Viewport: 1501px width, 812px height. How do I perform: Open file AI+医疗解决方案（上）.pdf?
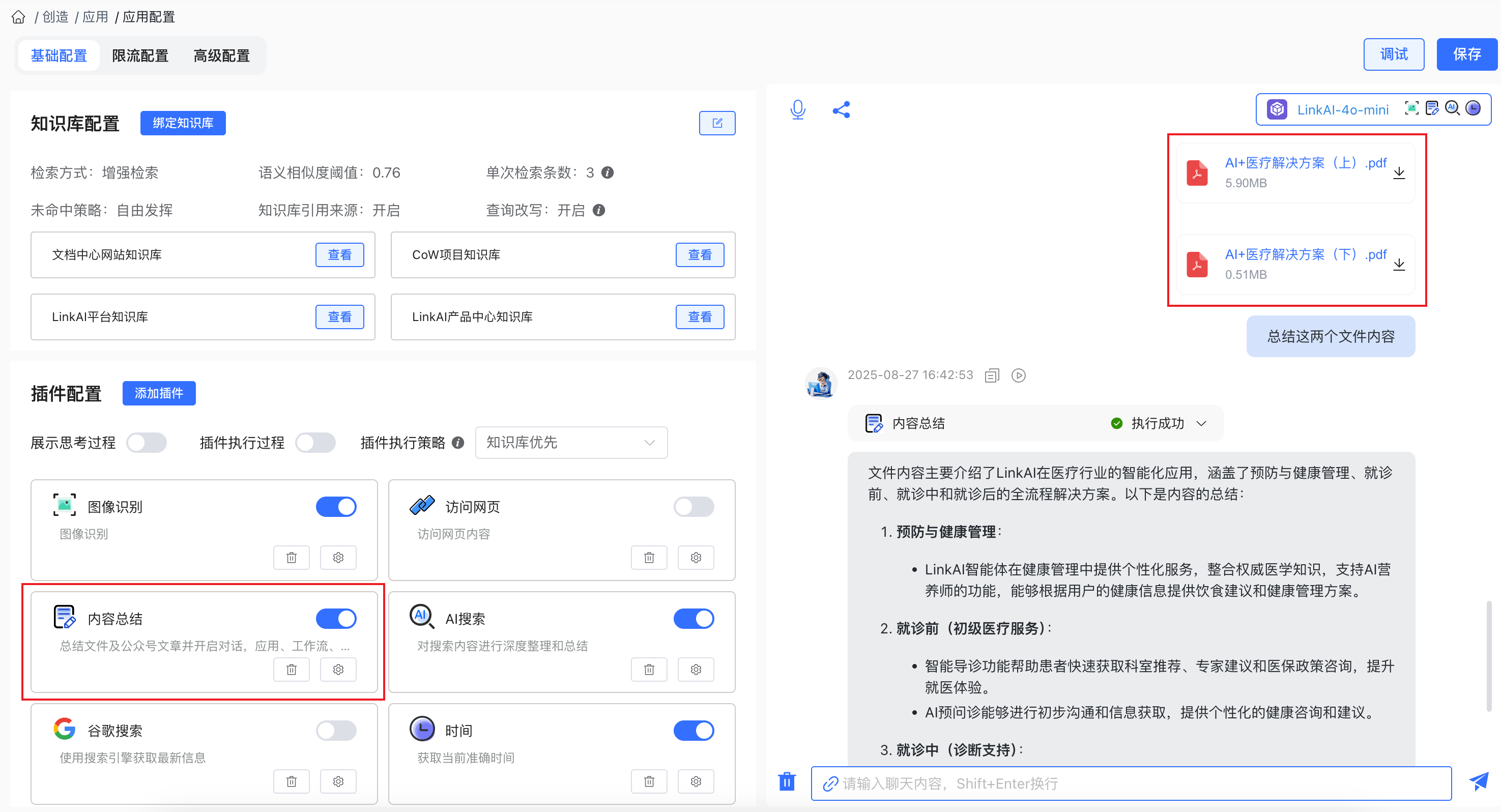(1305, 163)
